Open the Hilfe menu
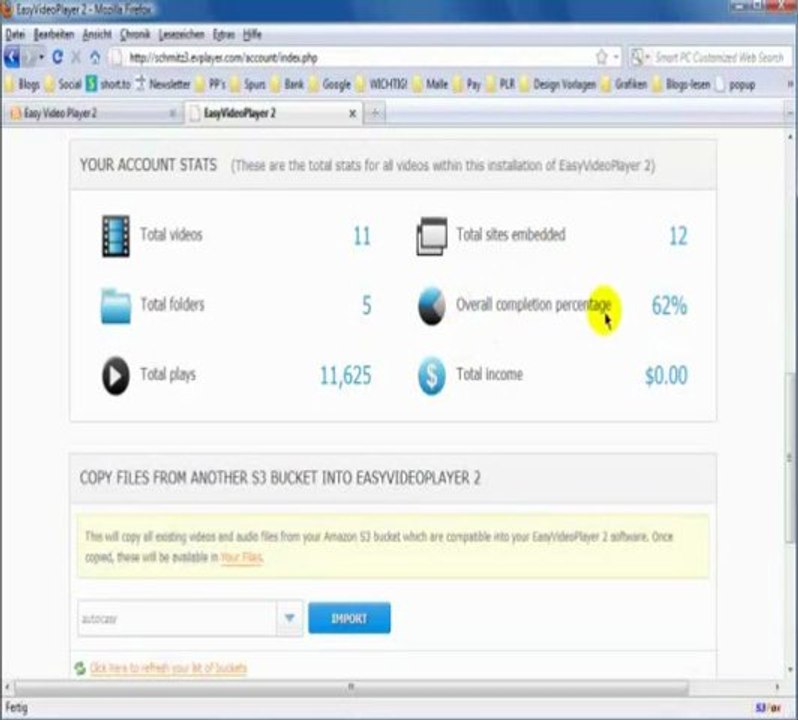The height and width of the screenshot is (720, 798). click(252, 34)
